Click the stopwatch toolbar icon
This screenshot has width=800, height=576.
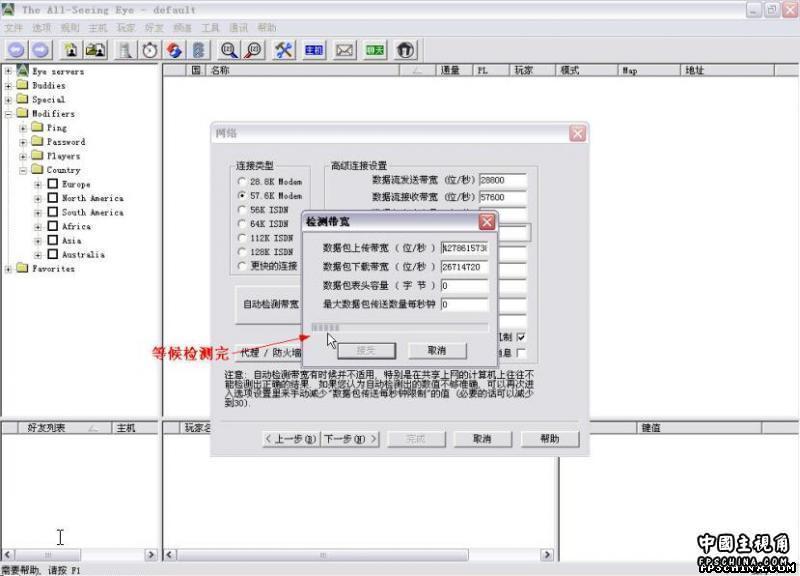(x=150, y=50)
